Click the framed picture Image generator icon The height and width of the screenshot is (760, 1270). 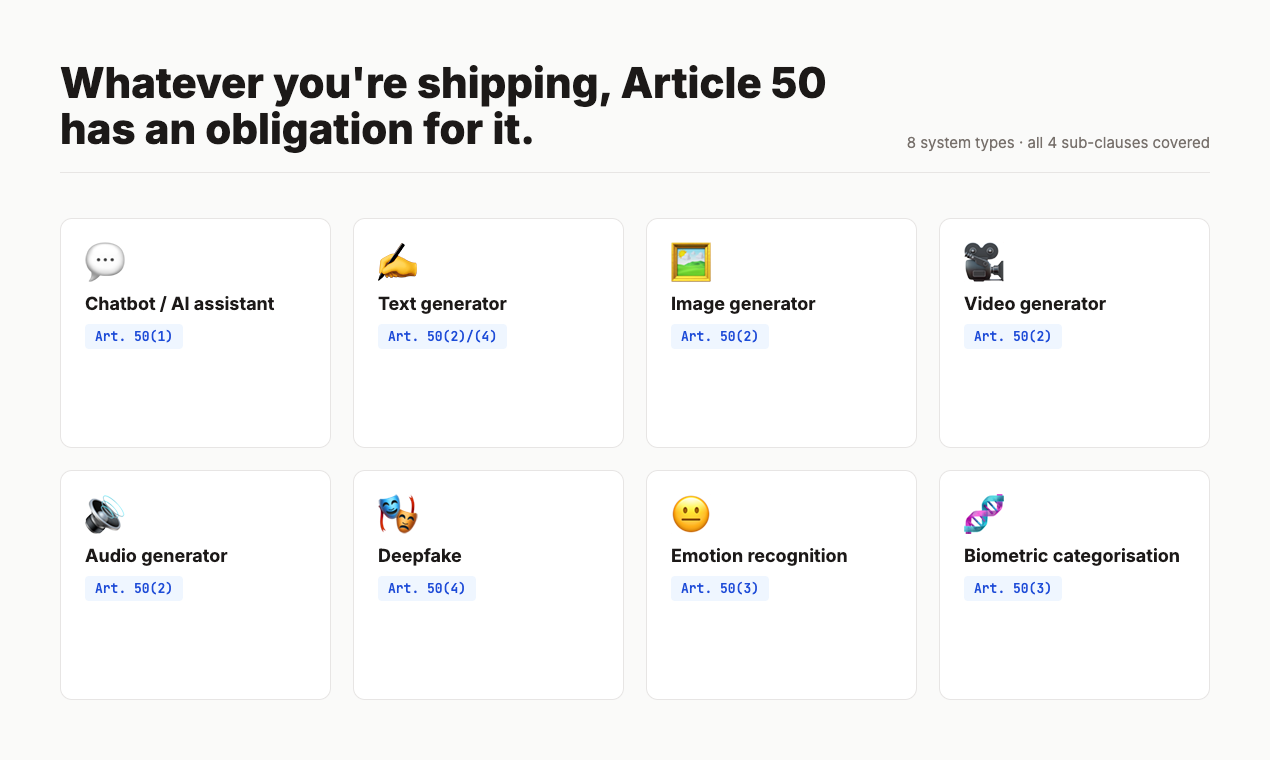pyautogui.click(x=691, y=261)
